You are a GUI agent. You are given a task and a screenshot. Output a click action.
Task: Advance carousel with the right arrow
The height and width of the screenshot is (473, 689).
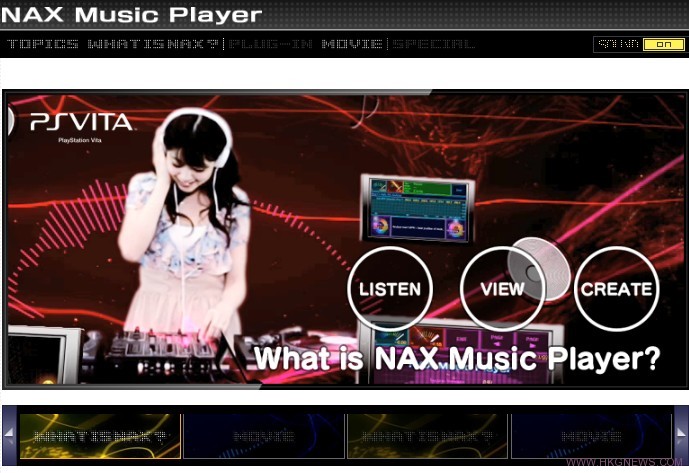(681, 435)
